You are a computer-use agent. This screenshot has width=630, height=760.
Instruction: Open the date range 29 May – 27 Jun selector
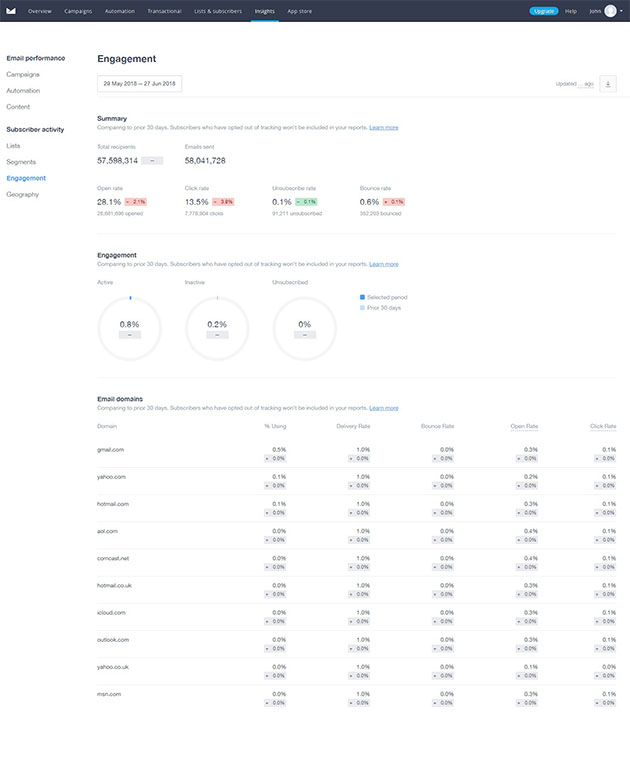[140, 84]
